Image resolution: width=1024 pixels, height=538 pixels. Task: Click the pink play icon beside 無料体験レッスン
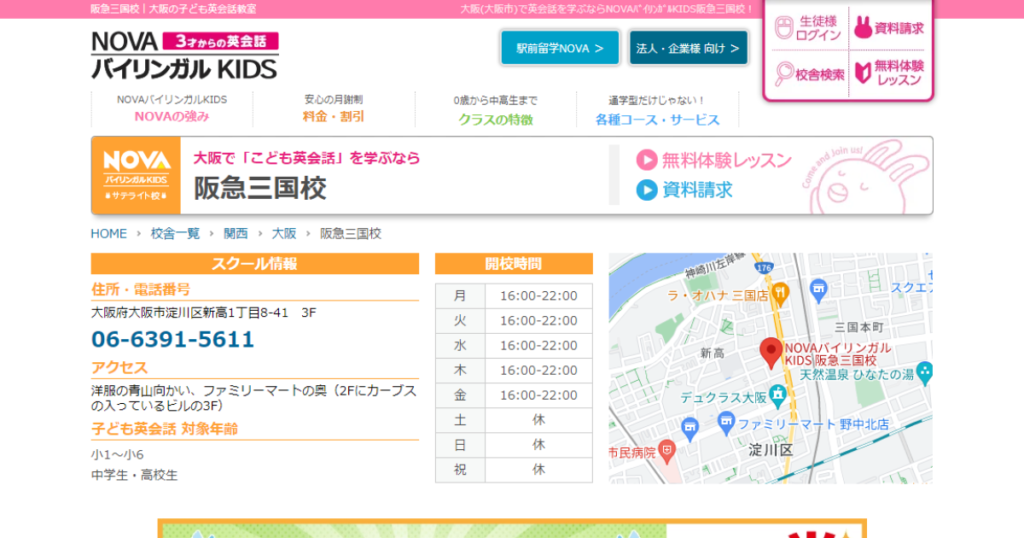pyautogui.click(x=647, y=160)
